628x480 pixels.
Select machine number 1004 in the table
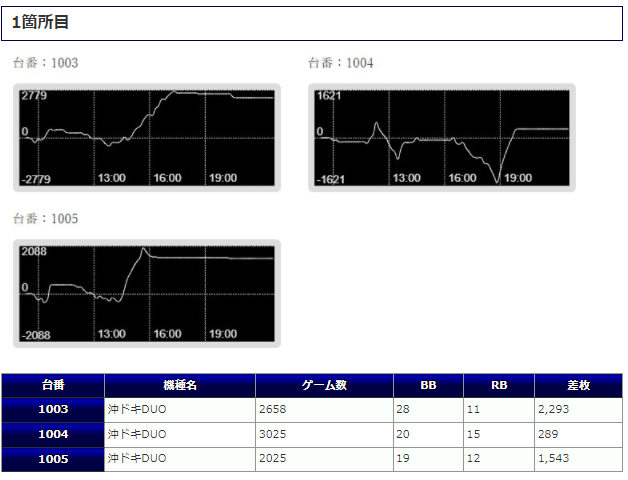click(x=53, y=435)
